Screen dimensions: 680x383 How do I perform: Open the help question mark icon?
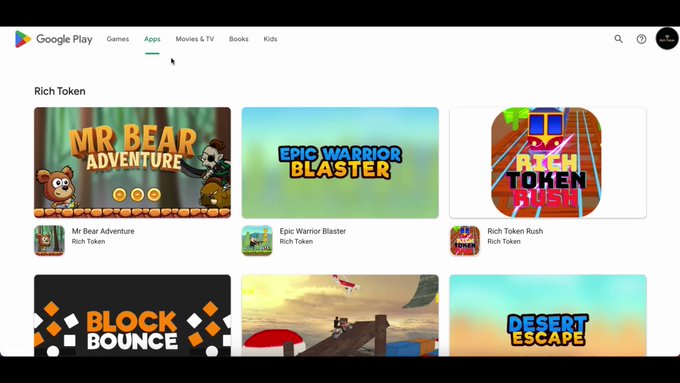point(641,39)
